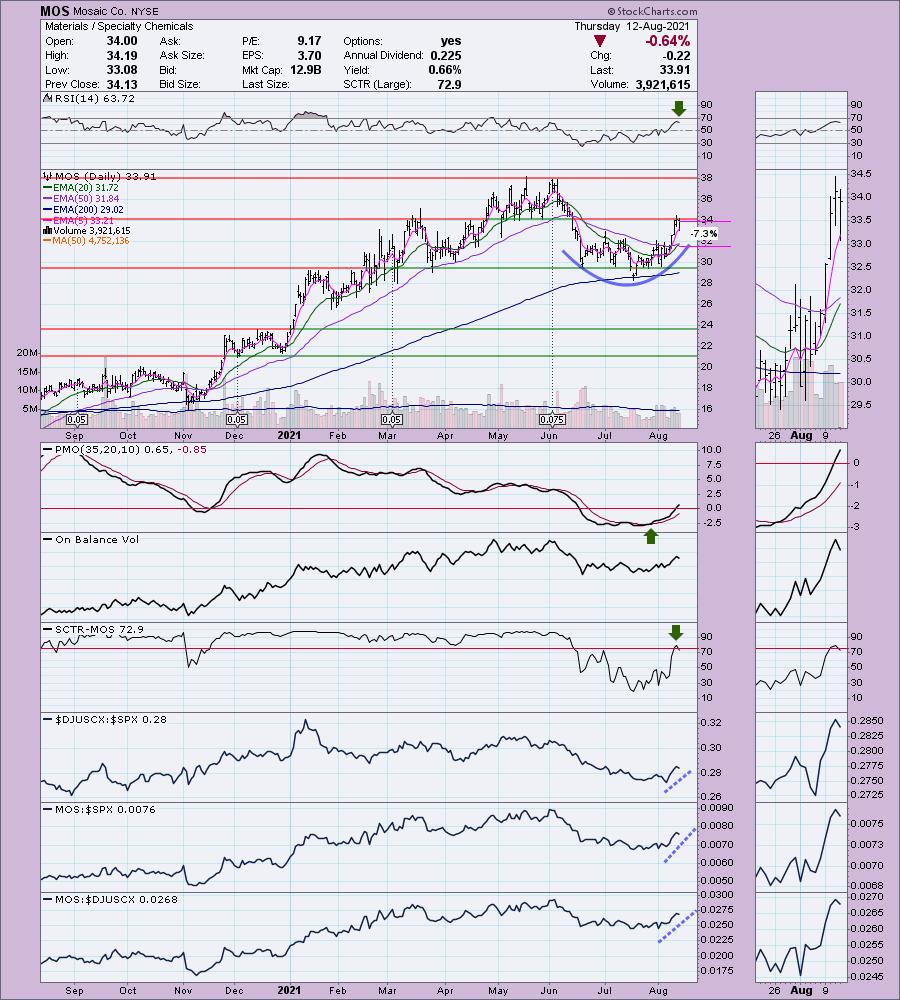The image size is (900, 1000).
Task: Select the Open value 34.00
Action: (121, 41)
